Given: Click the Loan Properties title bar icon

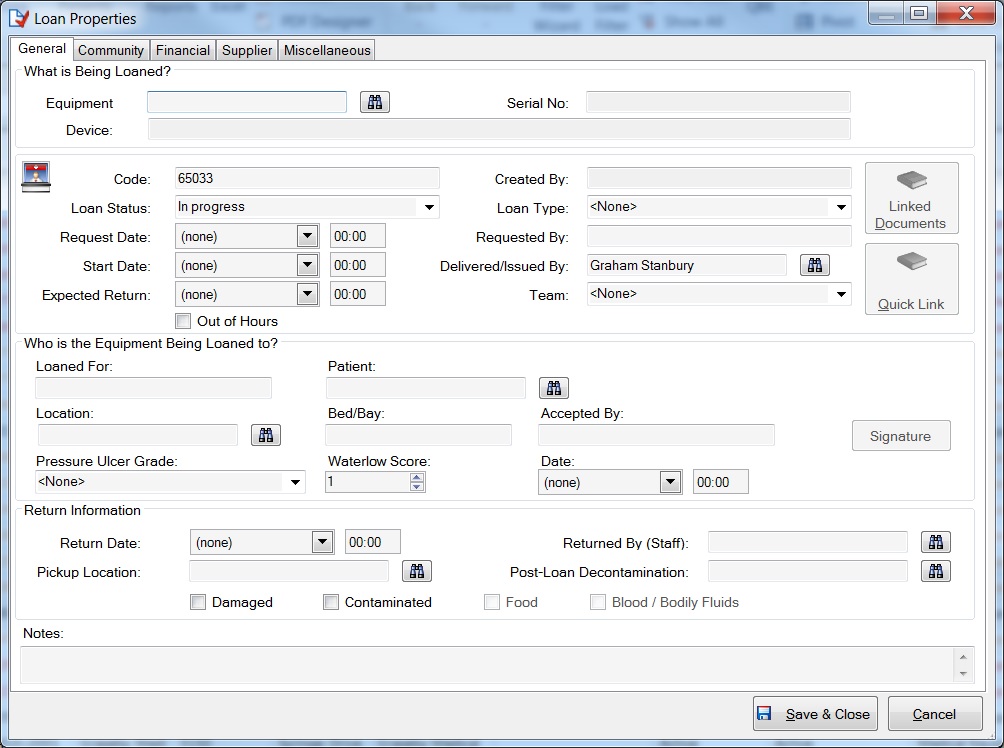Looking at the screenshot, I should (19, 18).
